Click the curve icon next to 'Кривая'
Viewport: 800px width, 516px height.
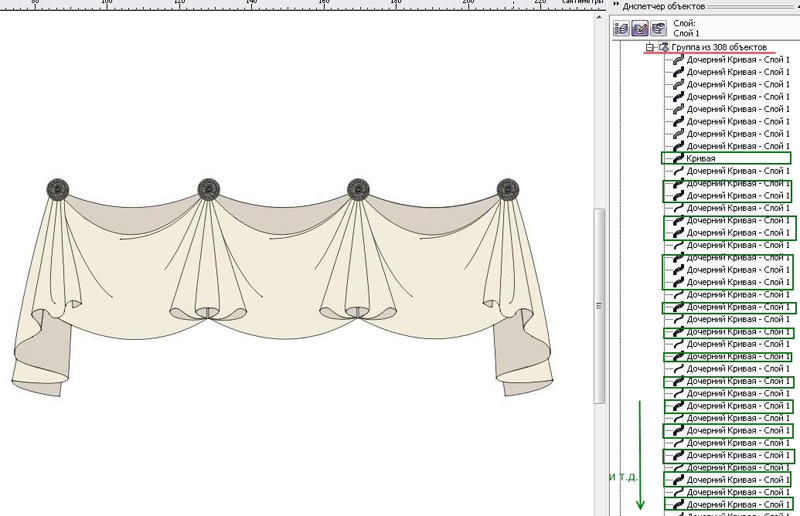679,158
